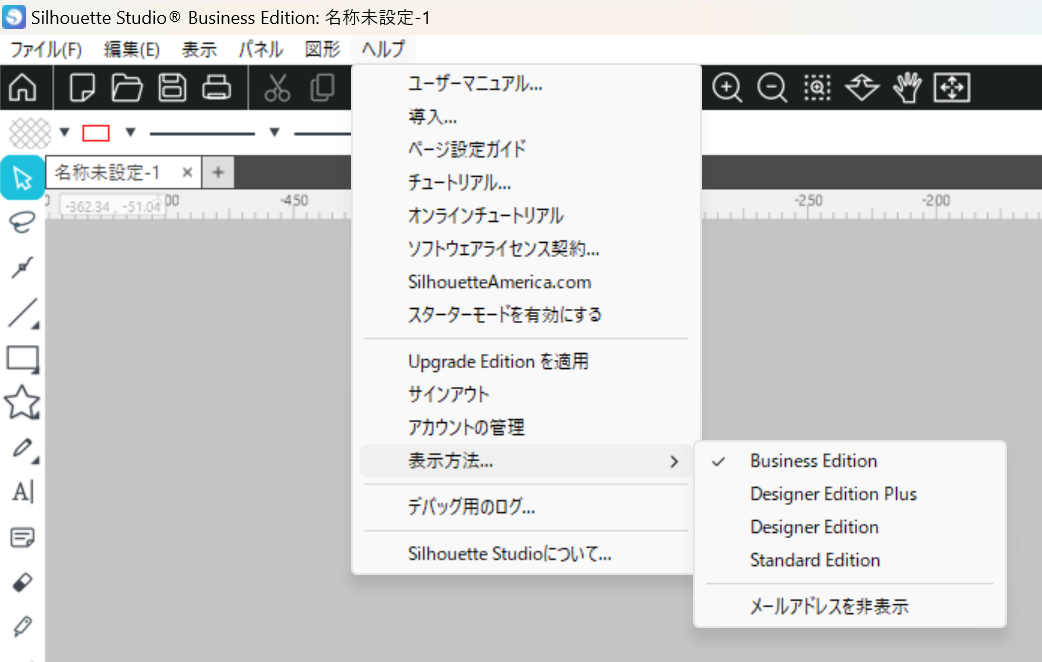Activate the zoom-to-selection tool
This screenshot has width=1042, height=662.
817,87
